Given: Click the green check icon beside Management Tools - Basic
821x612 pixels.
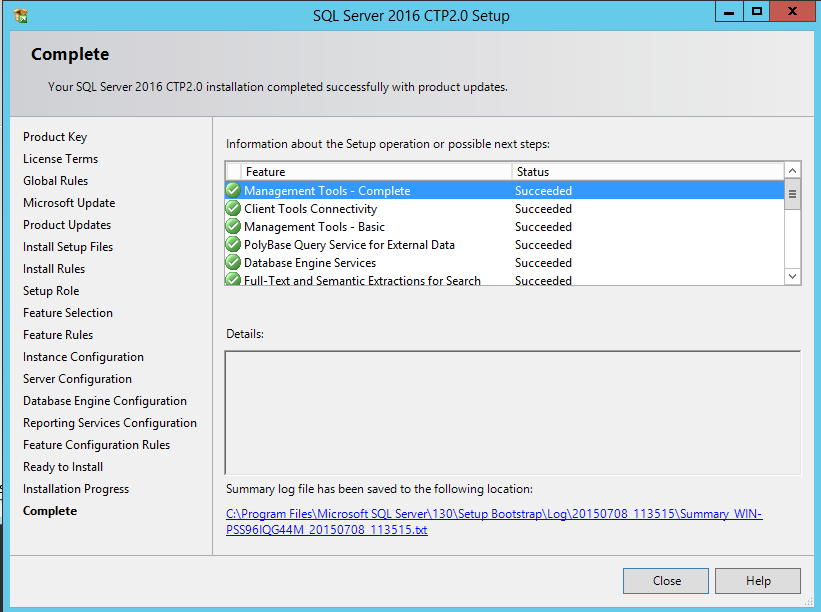Looking at the screenshot, I should 233,226.
